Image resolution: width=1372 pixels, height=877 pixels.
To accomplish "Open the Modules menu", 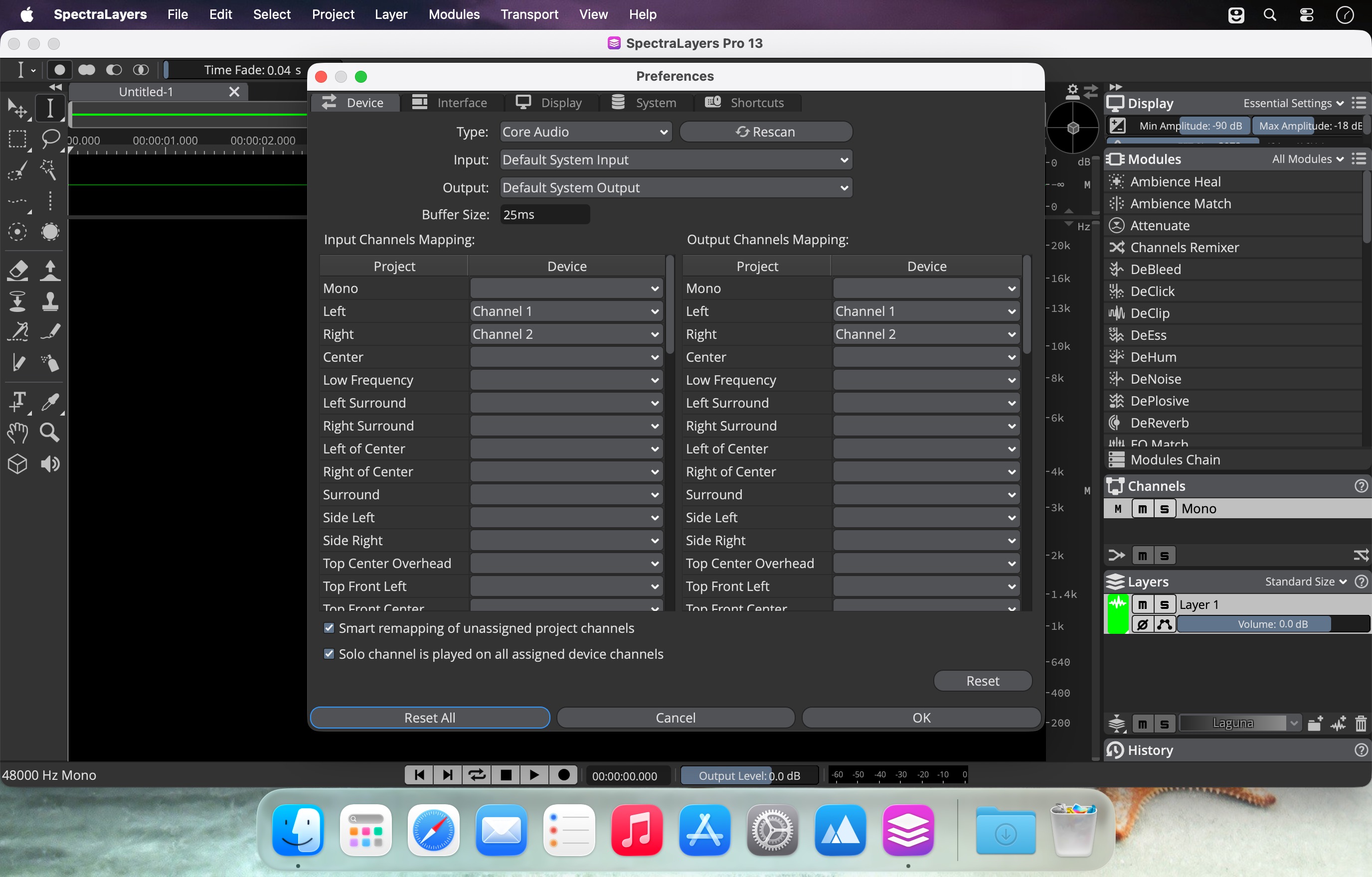I will 454,14.
